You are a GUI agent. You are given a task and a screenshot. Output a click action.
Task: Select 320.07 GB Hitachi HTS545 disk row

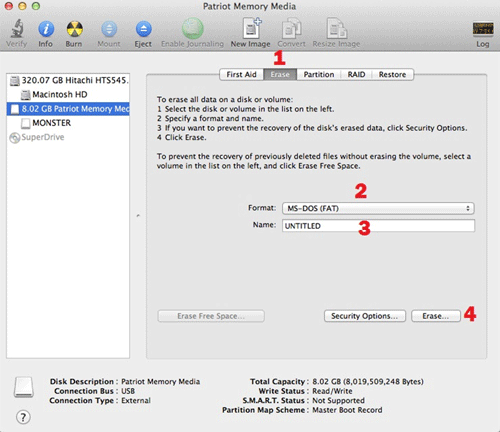(x=68, y=81)
